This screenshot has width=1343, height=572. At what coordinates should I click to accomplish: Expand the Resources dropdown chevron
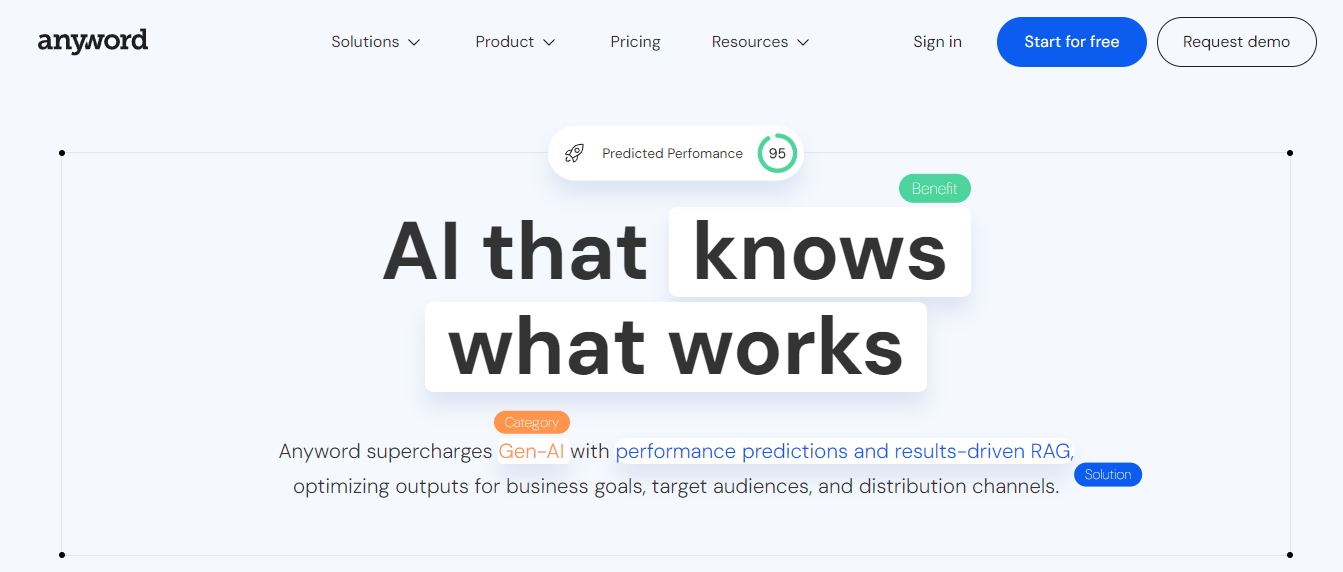pyautogui.click(x=803, y=42)
